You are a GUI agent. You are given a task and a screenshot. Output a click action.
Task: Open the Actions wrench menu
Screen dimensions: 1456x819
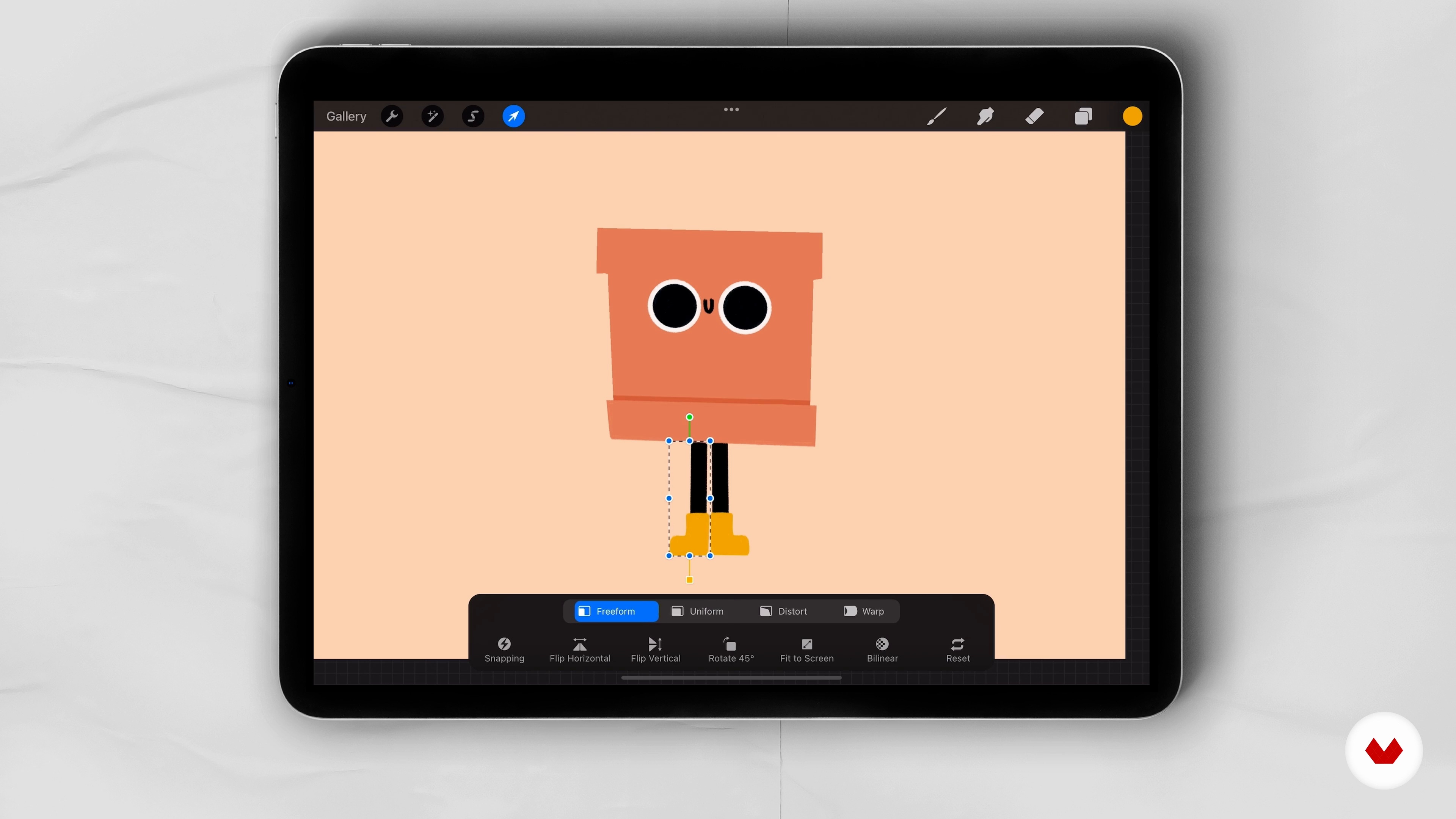click(392, 116)
